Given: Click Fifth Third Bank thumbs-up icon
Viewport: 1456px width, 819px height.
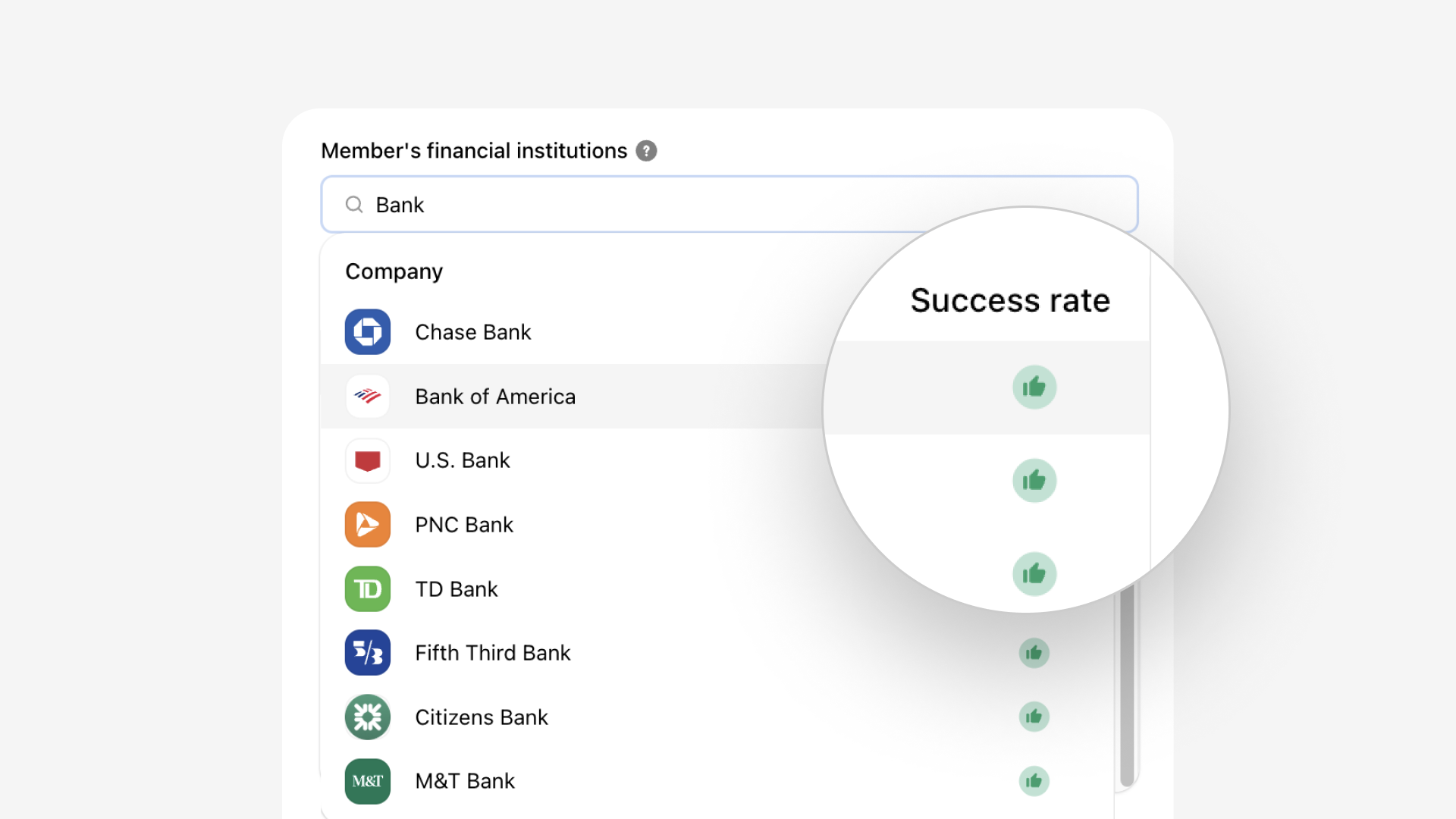Looking at the screenshot, I should click(1034, 653).
